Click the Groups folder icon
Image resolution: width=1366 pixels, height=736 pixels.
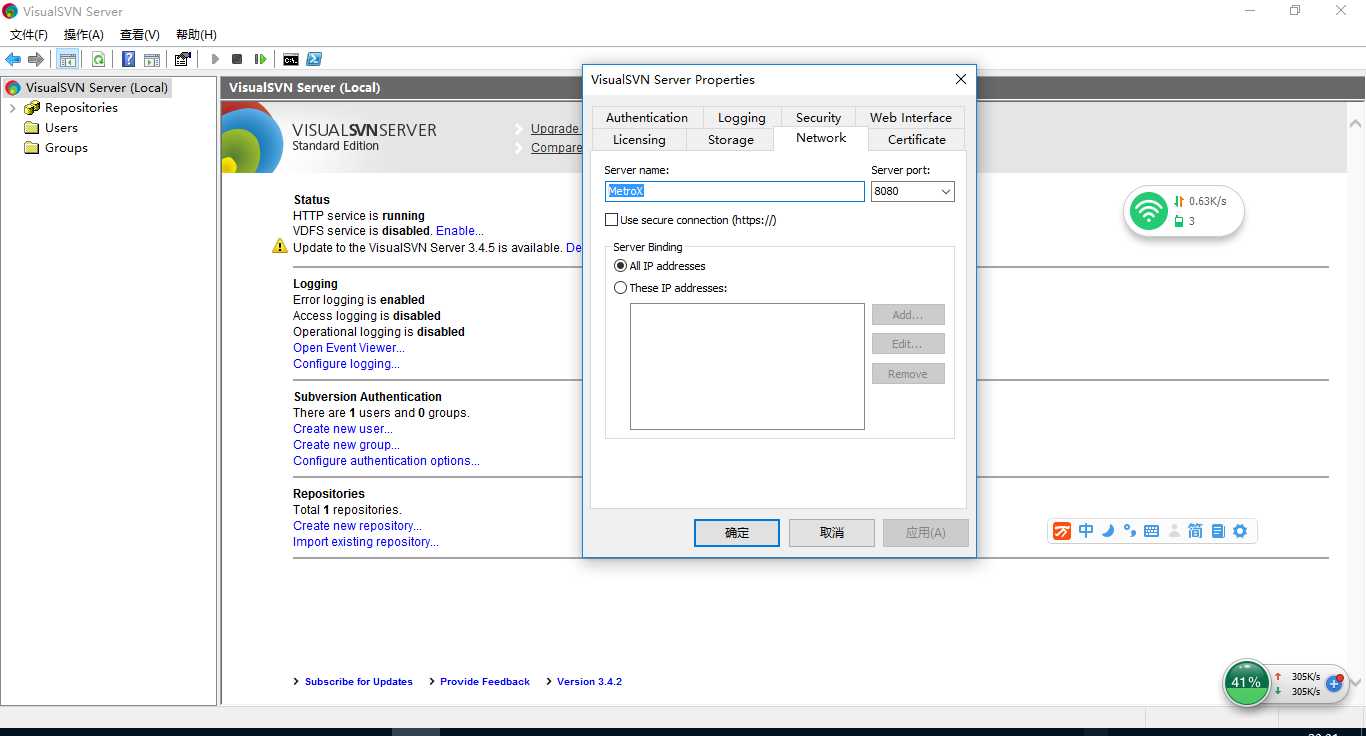(31, 148)
